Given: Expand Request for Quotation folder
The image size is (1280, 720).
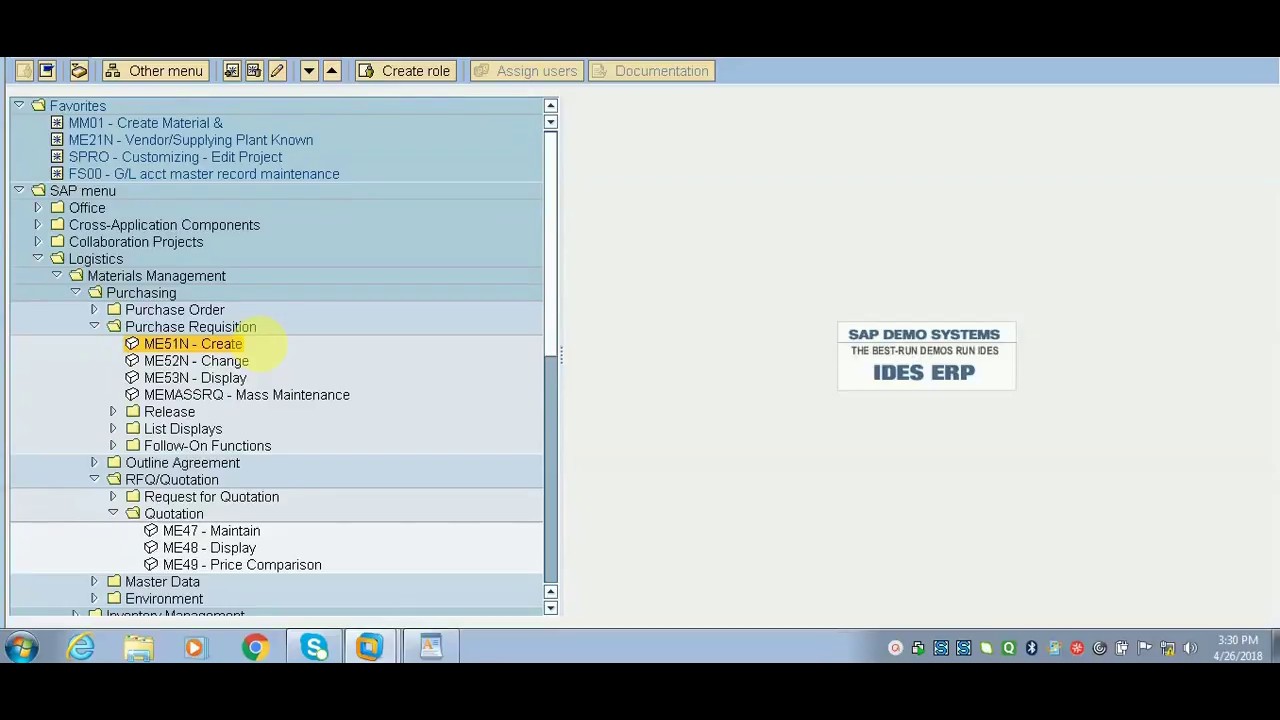Looking at the screenshot, I should [x=114, y=497].
